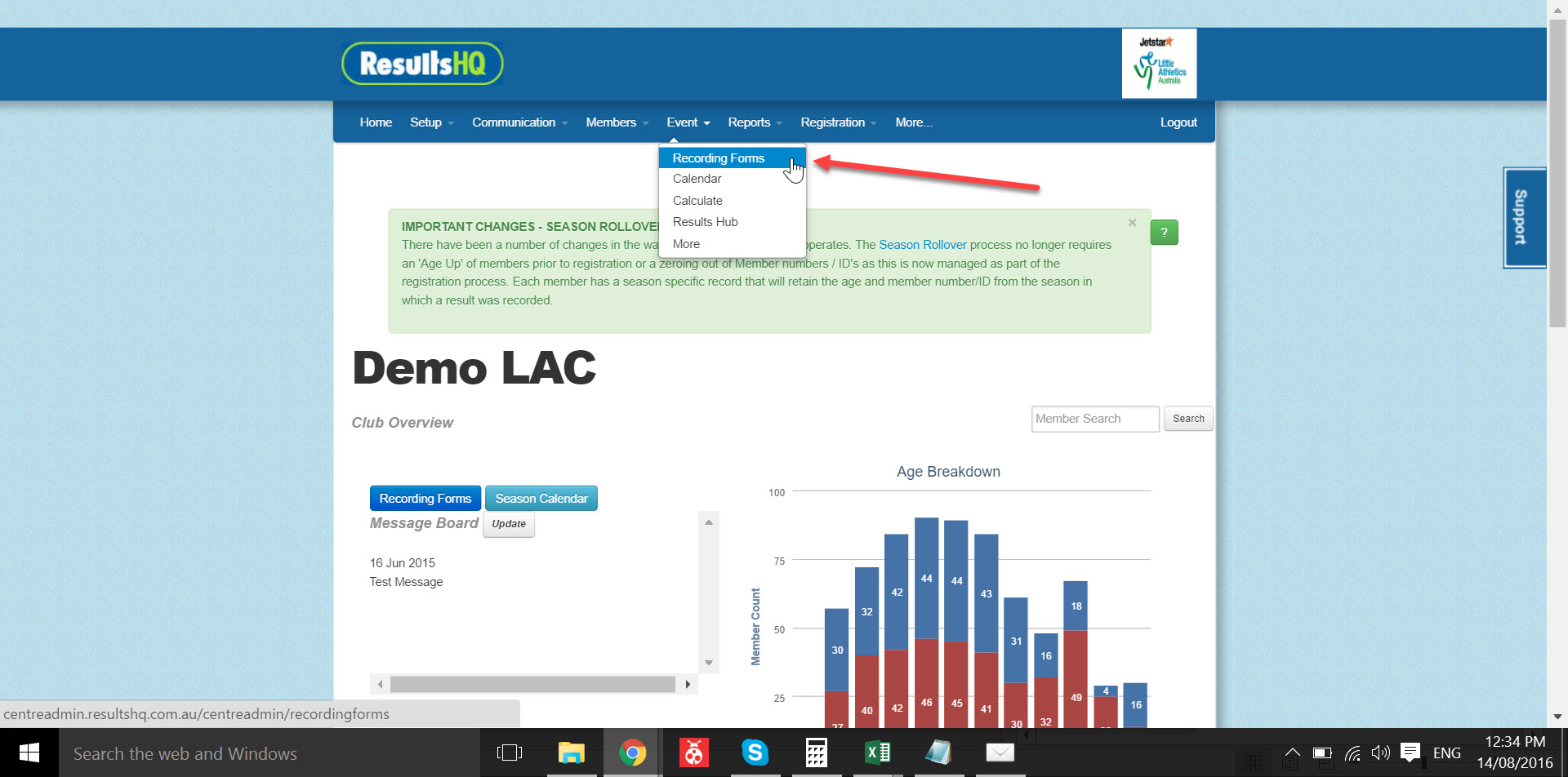This screenshot has height=777, width=1568.
Task: Open the Mail app from the taskbar
Action: (x=1000, y=753)
